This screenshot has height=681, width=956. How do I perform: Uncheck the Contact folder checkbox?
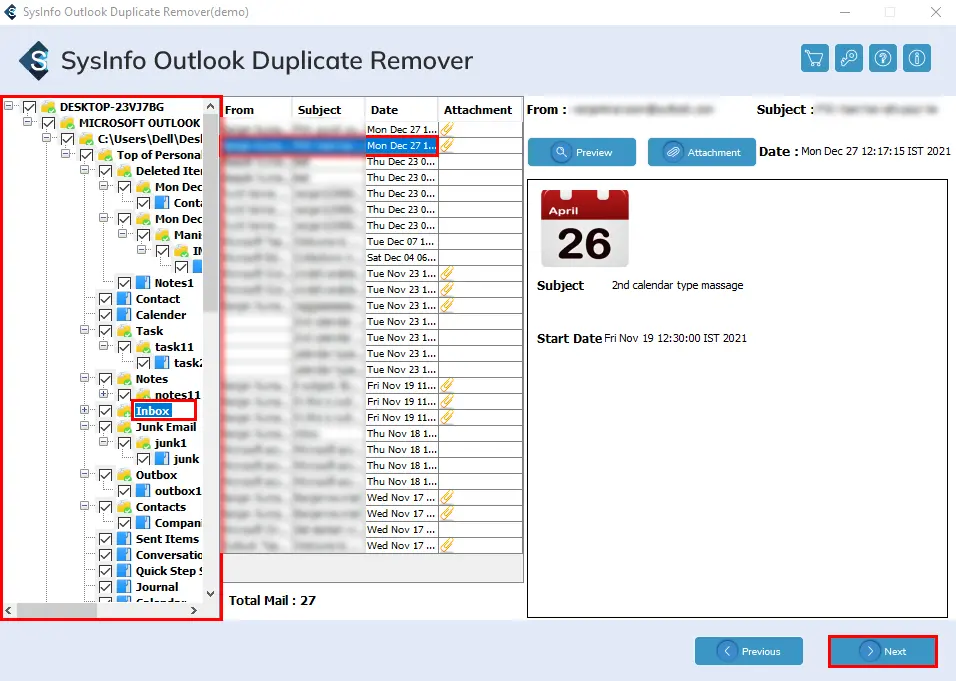tap(105, 299)
